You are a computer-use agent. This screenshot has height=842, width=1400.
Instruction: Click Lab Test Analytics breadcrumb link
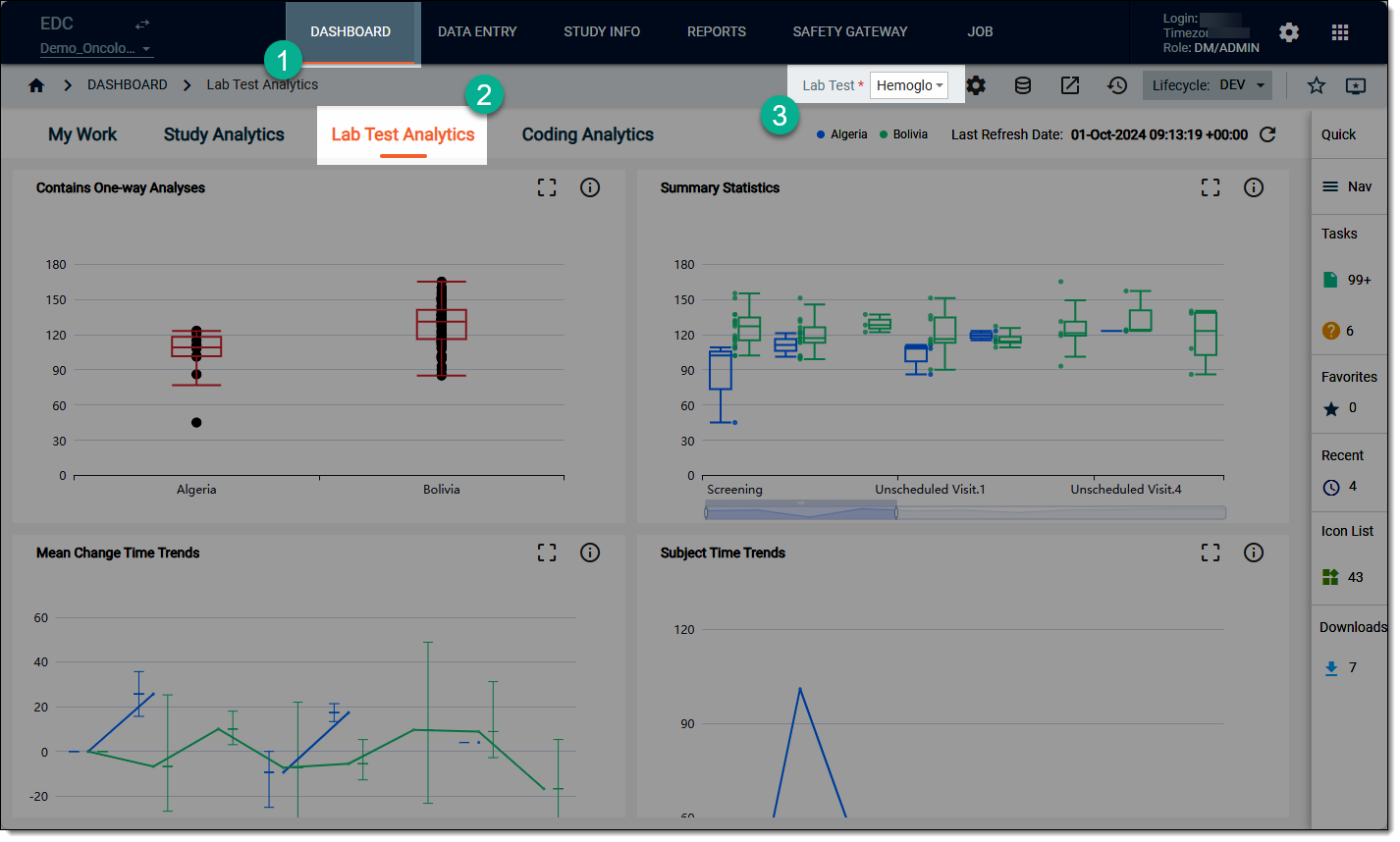point(262,85)
